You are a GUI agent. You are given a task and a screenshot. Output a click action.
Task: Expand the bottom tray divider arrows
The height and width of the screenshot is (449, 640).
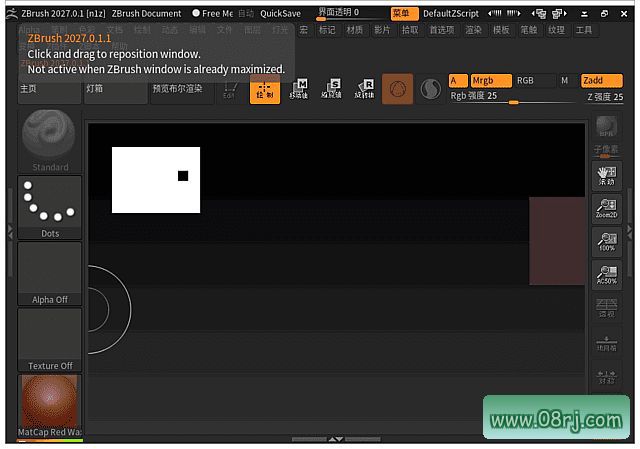(x=336, y=439)
